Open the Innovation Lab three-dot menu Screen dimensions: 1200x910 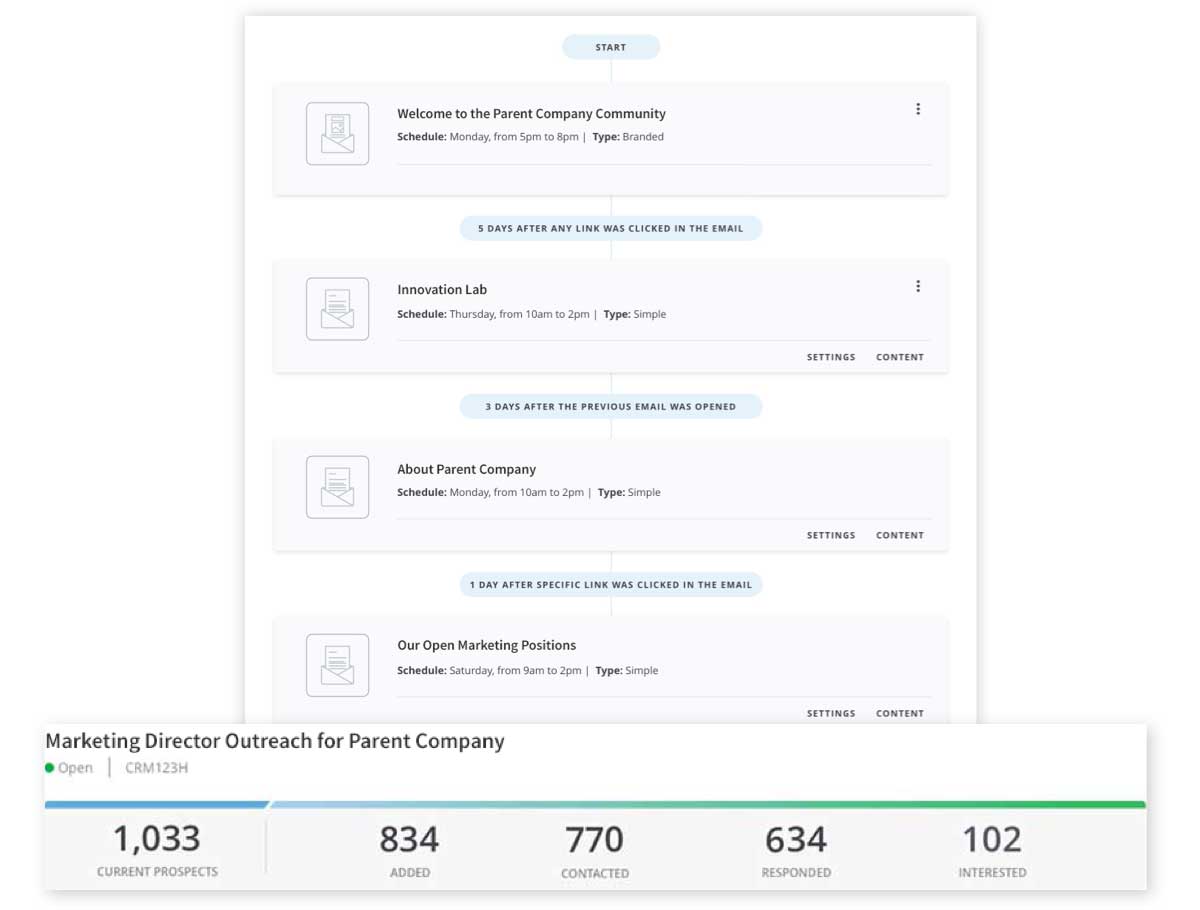pos(918,286)
